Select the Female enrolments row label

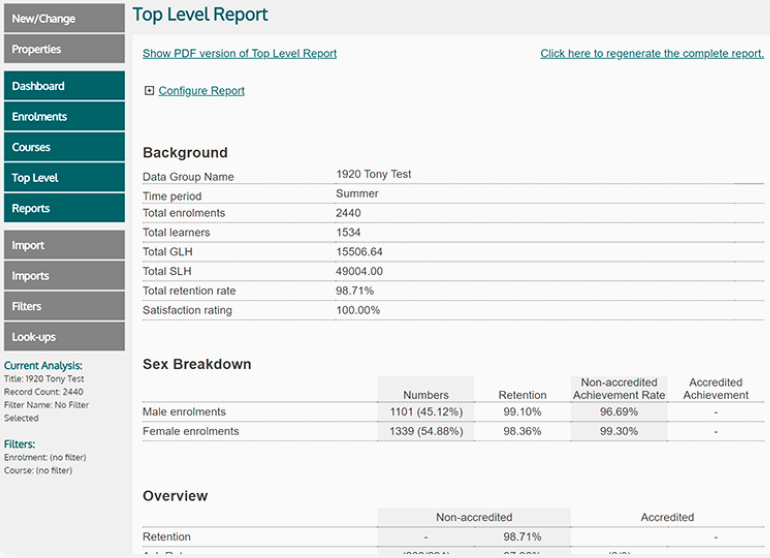click(x=190, y=432)
